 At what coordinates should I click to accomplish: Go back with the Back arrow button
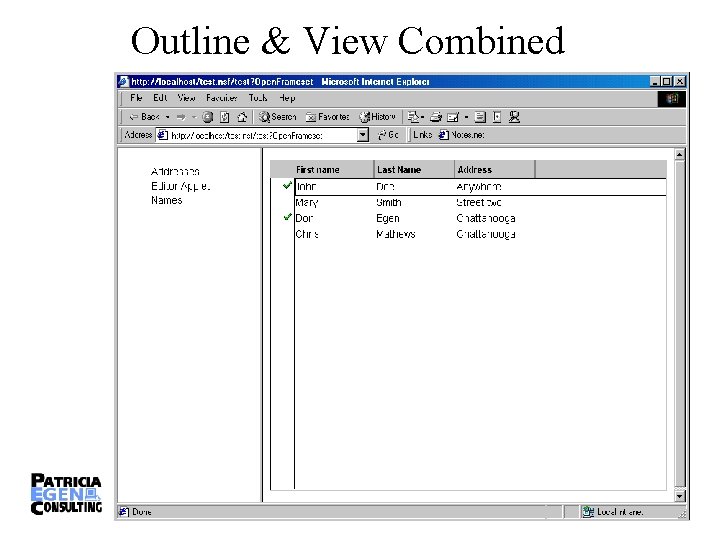(144, 117)
